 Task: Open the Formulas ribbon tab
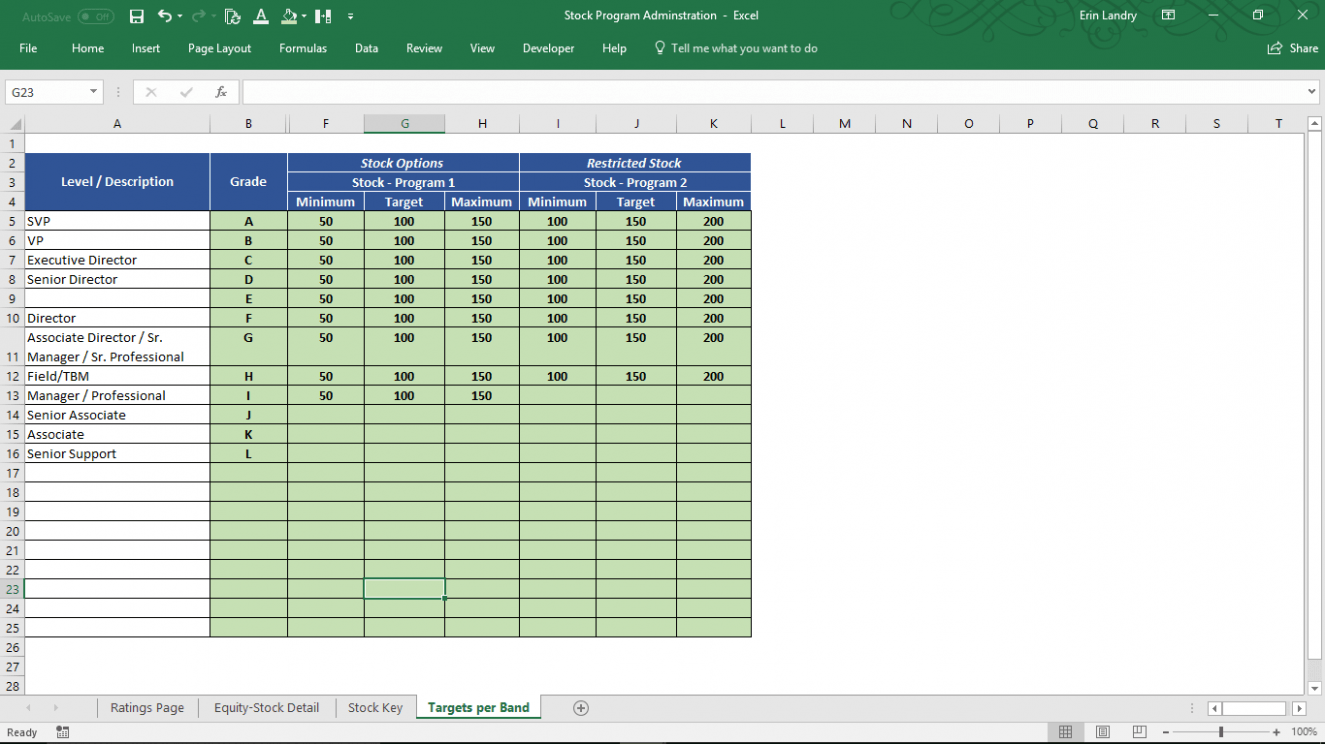pos(303,48)
